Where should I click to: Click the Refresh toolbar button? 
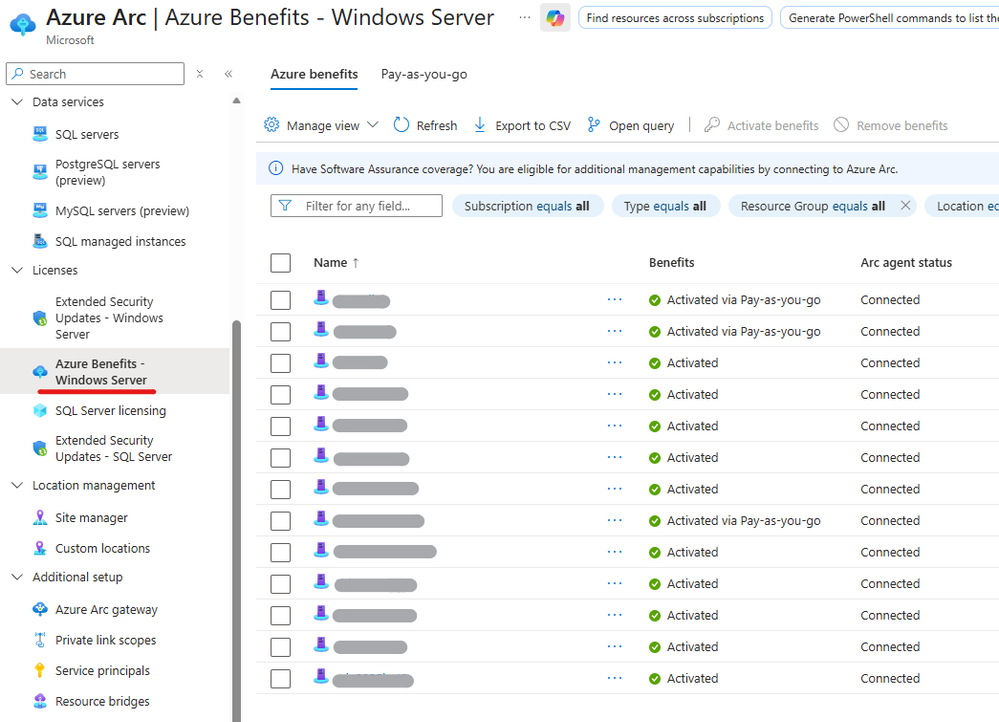(425, 126)
